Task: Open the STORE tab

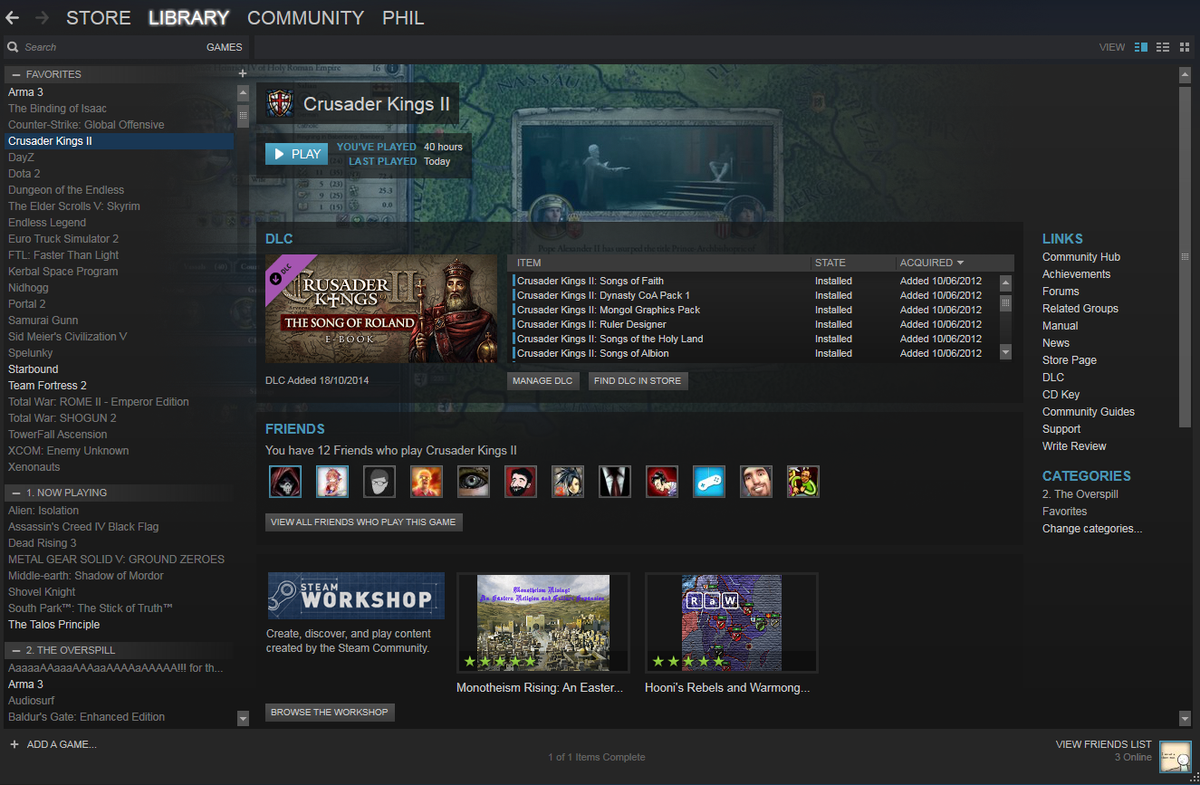Action: pyautogui.click(x=98, y=18)
